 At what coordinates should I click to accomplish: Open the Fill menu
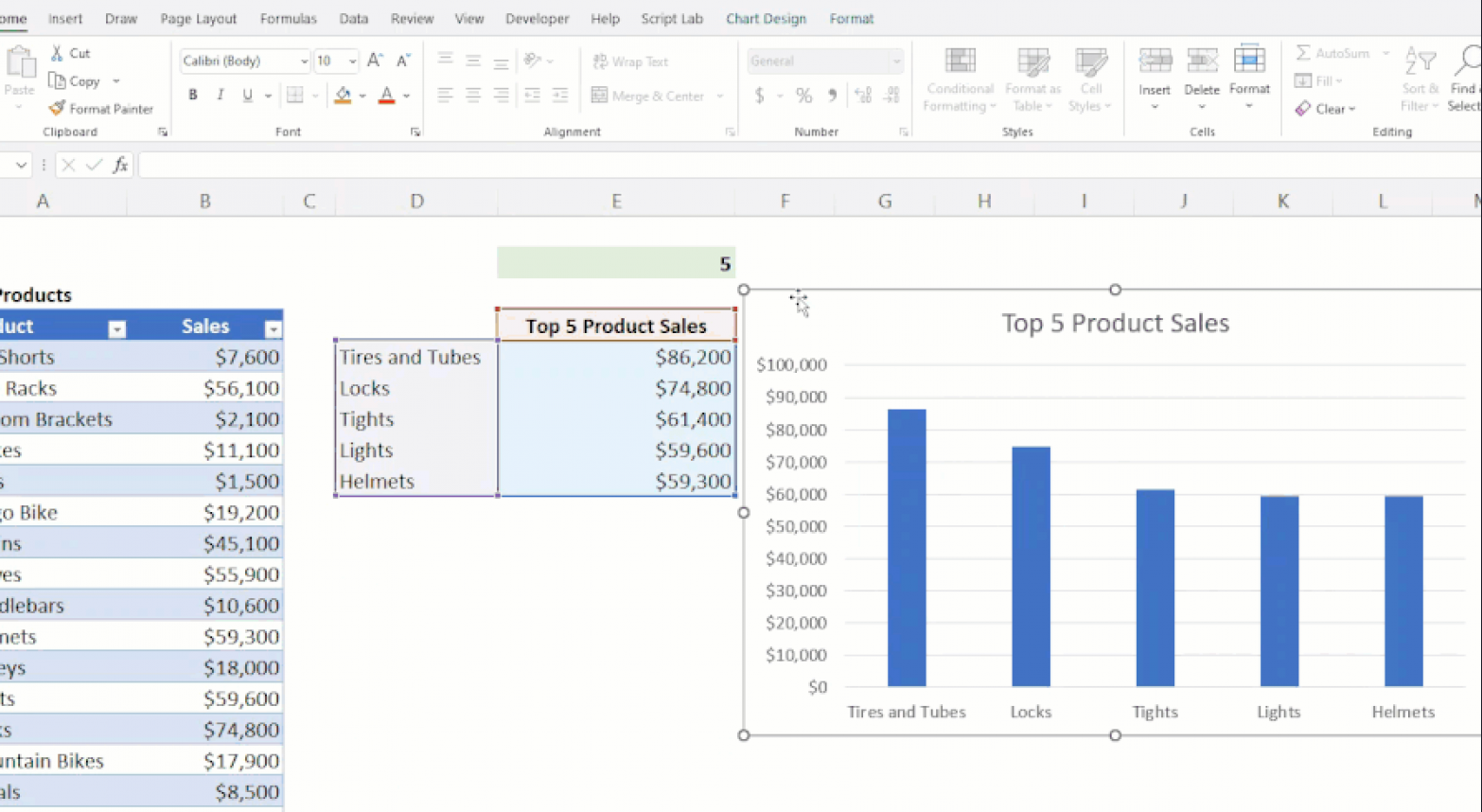(x=1318, y=81)
